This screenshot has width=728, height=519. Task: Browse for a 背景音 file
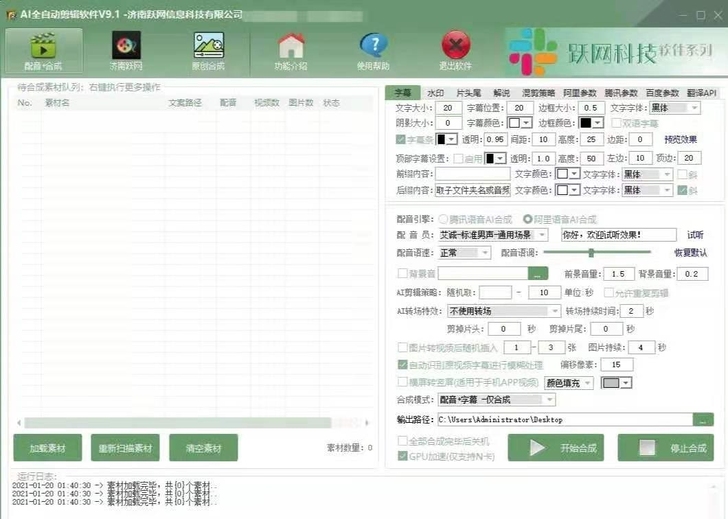pyautogui.click(x=538, y=274)
